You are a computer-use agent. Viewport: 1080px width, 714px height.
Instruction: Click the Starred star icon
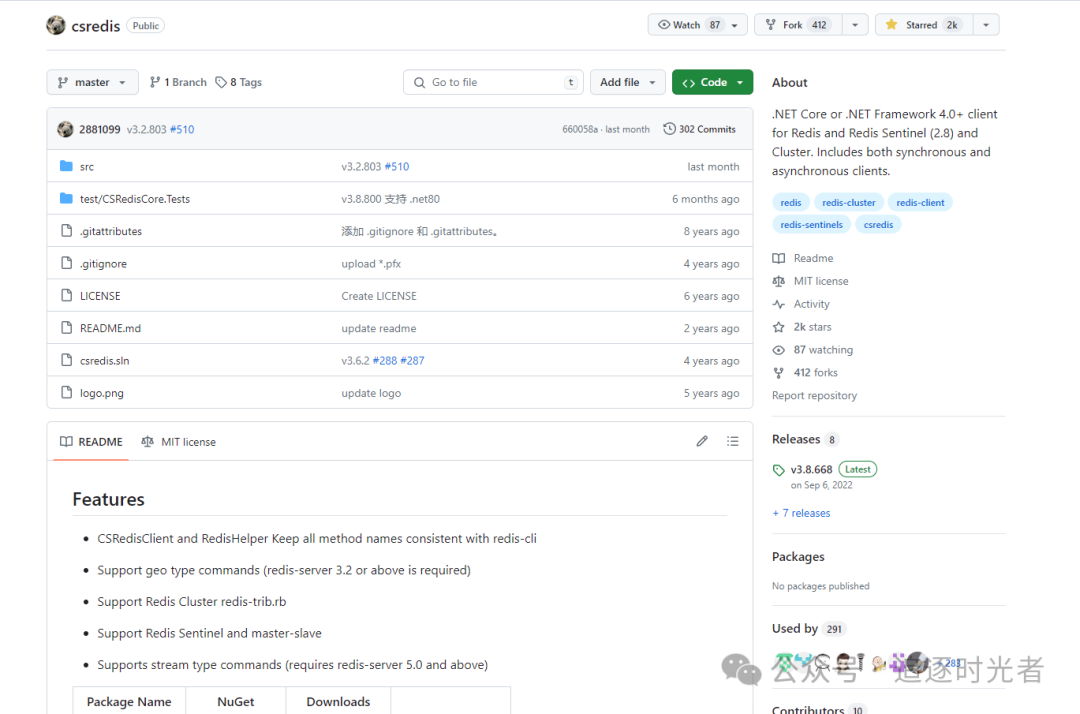[891, 25]
